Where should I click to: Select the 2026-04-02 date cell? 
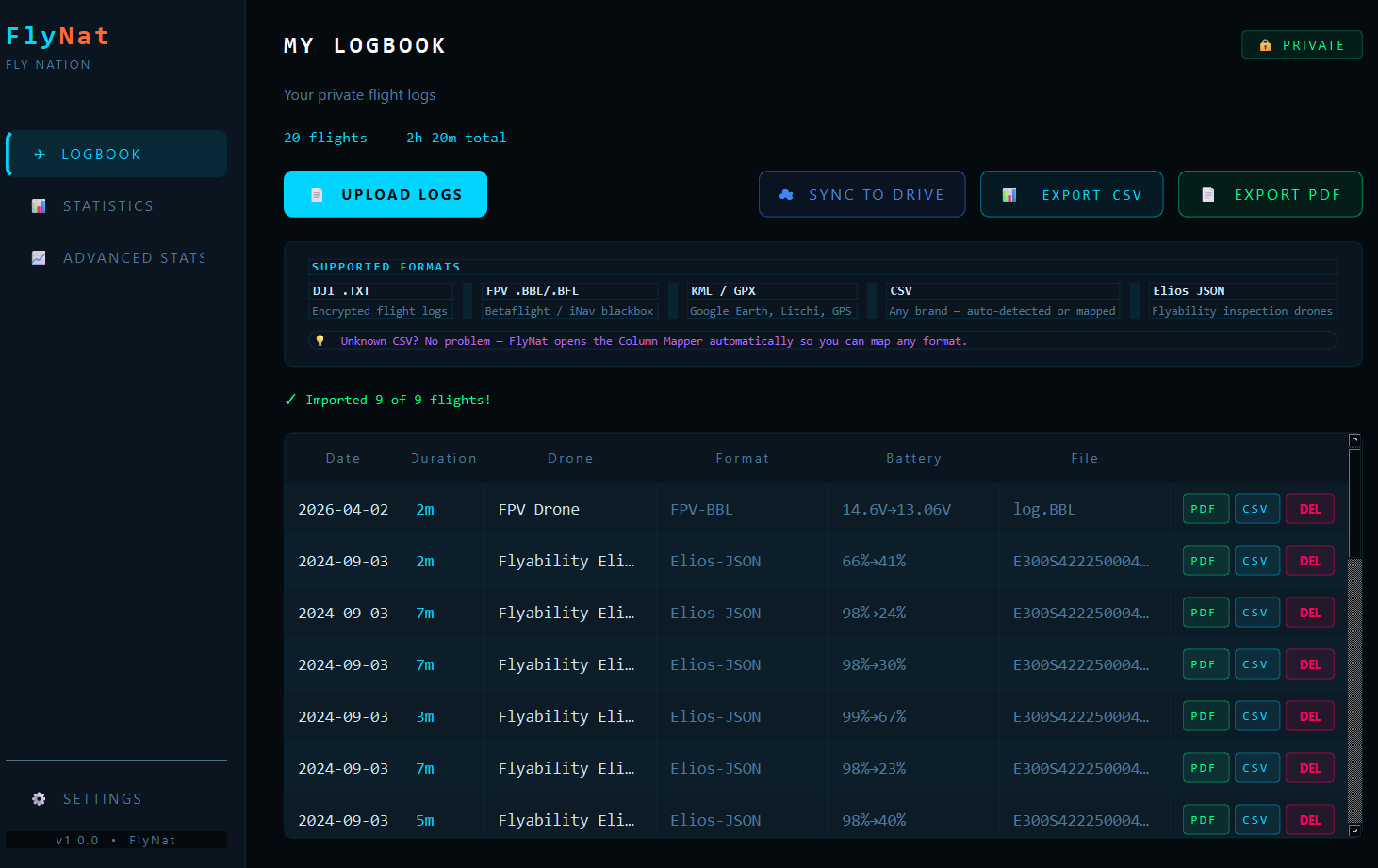point(343,509)
